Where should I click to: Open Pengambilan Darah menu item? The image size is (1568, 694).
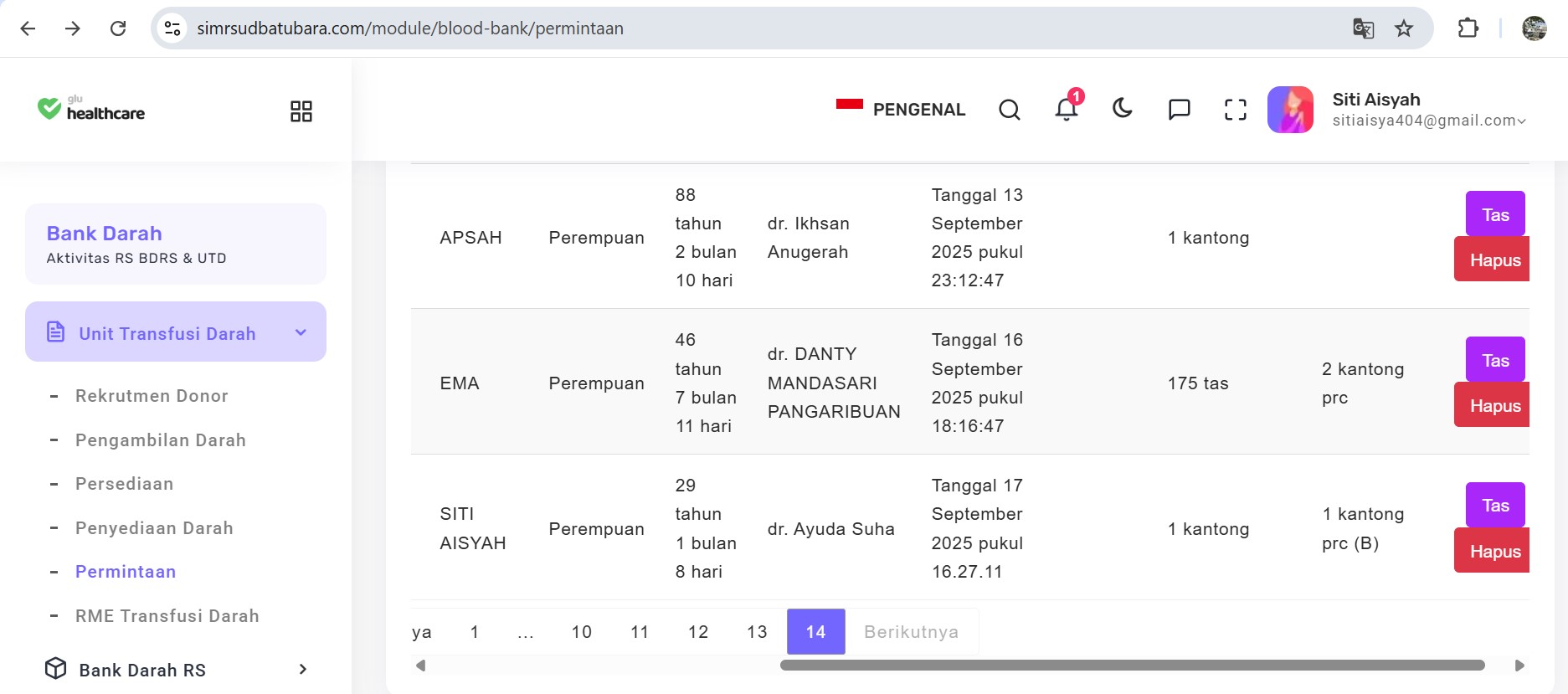tap(161, 440)
